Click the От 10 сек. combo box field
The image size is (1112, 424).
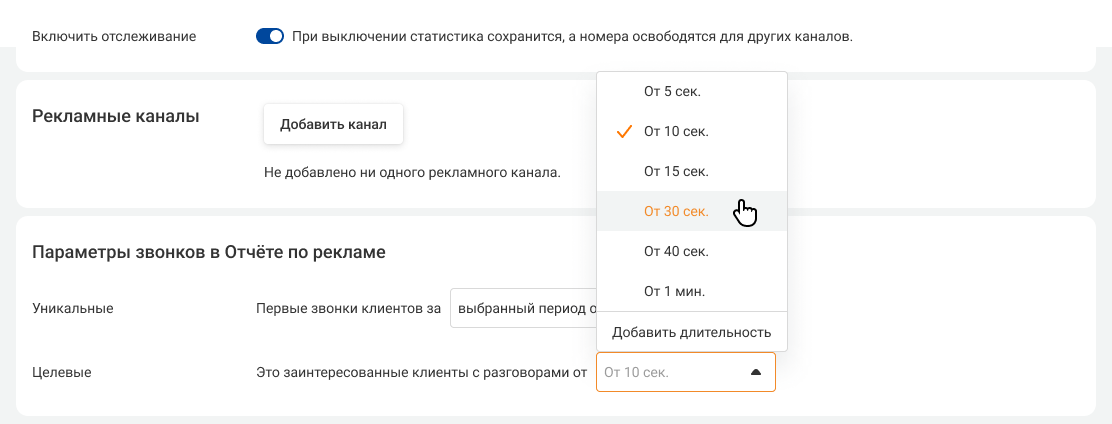click(670, 372)
